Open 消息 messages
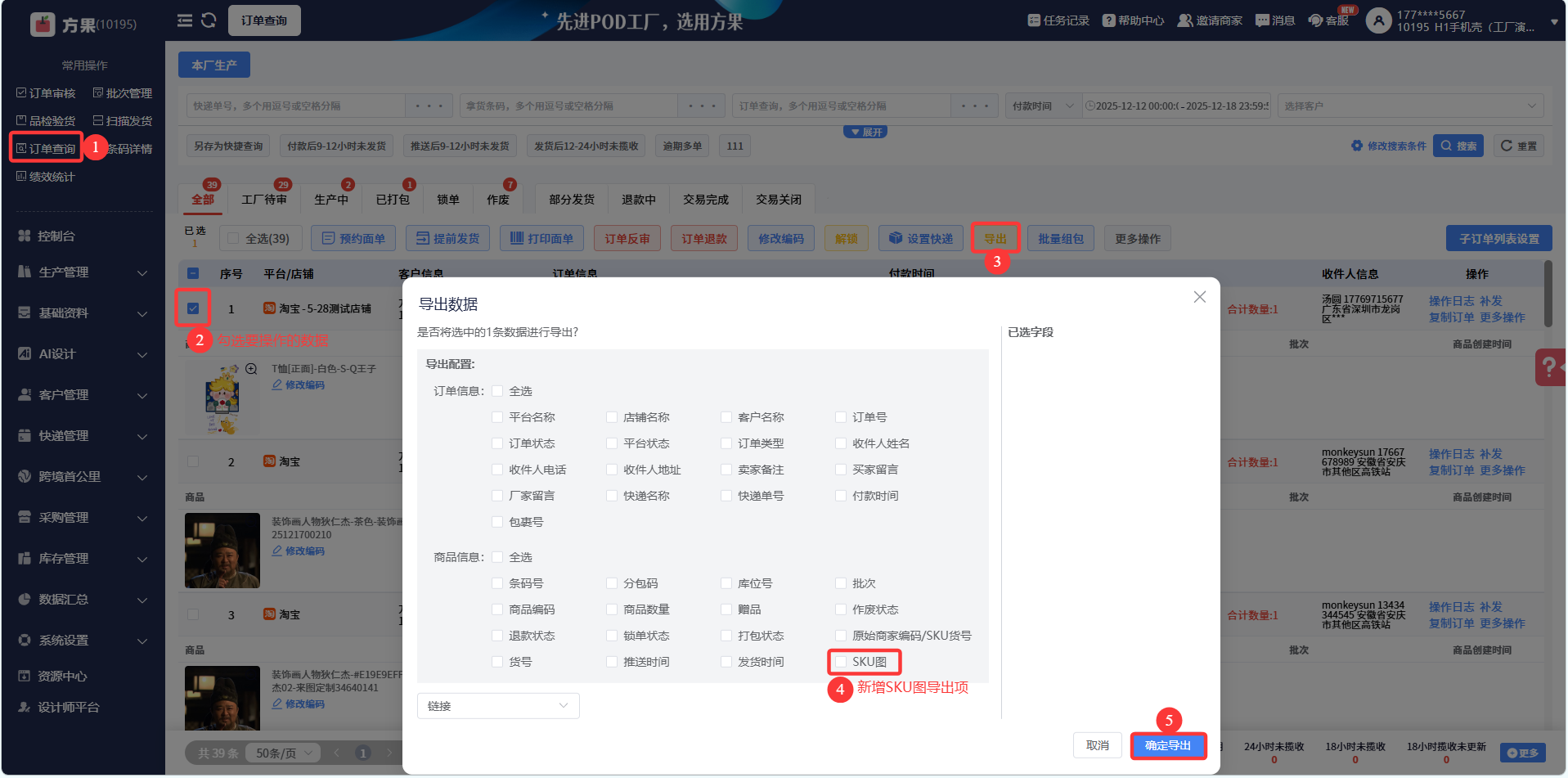 click(x=1275, y=20)
